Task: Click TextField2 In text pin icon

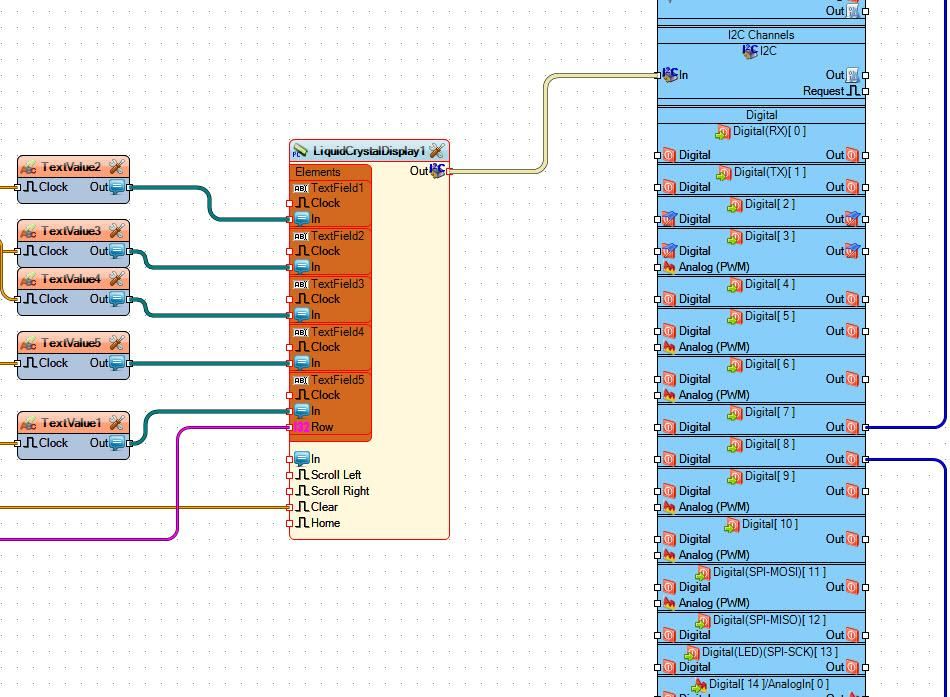Action: tap(302, 267)
